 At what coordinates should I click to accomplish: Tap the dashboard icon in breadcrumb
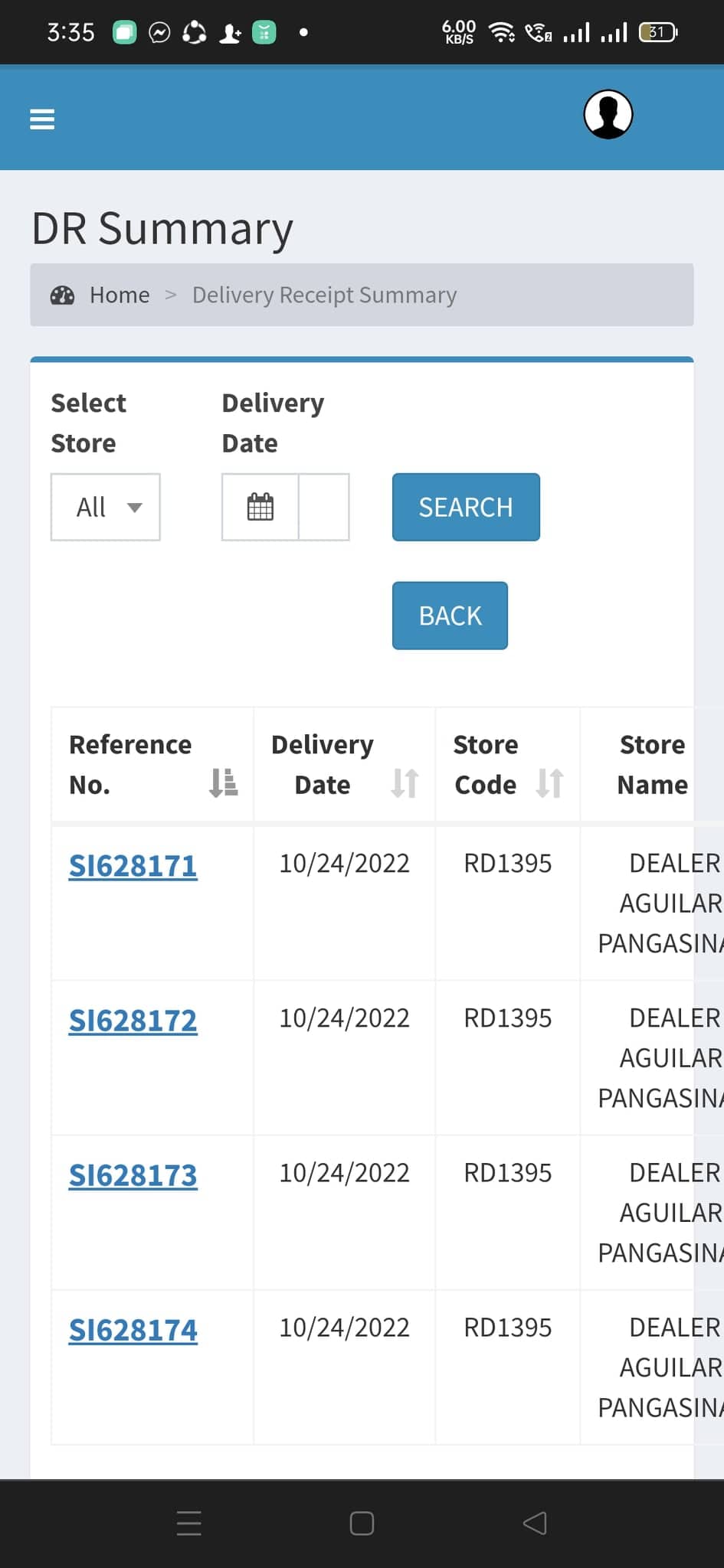pos(62,296)
